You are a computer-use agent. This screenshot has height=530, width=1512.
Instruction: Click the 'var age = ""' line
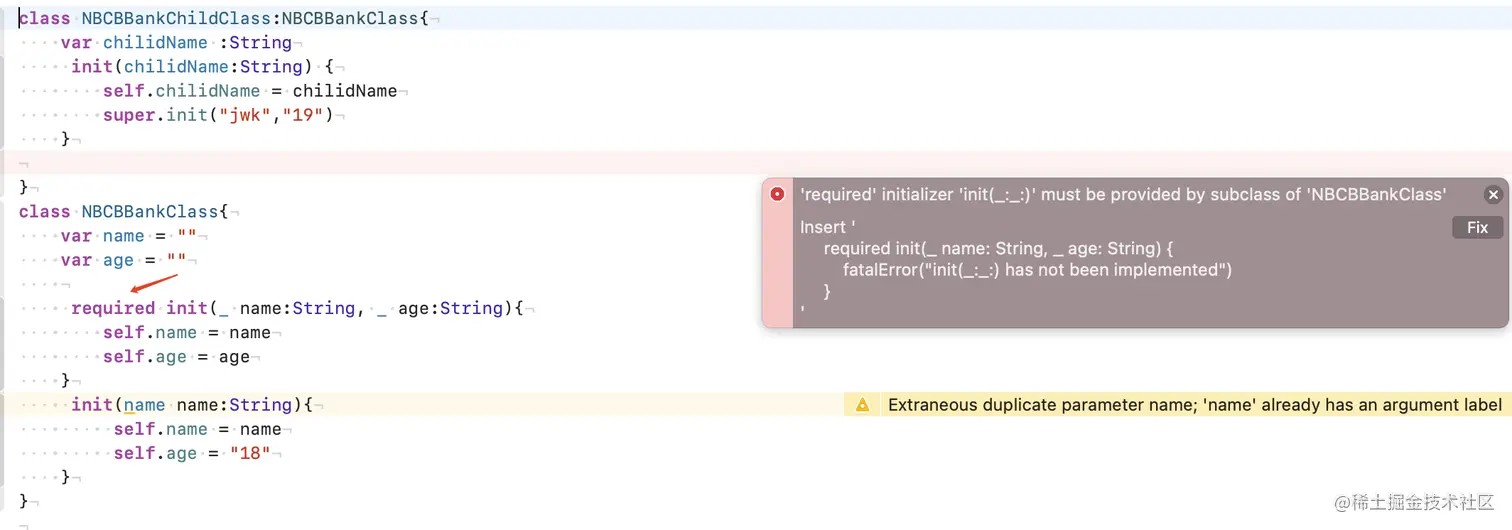(124, 260)
